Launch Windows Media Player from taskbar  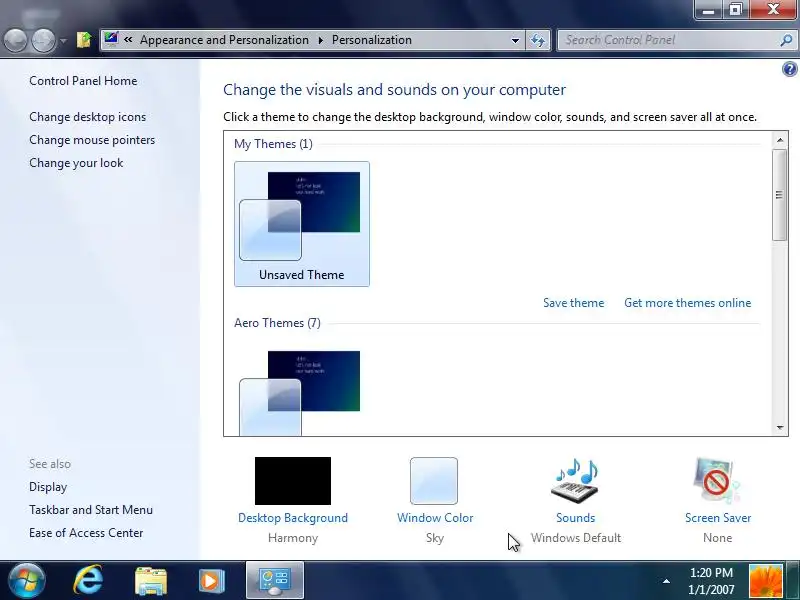click(212, 581)
